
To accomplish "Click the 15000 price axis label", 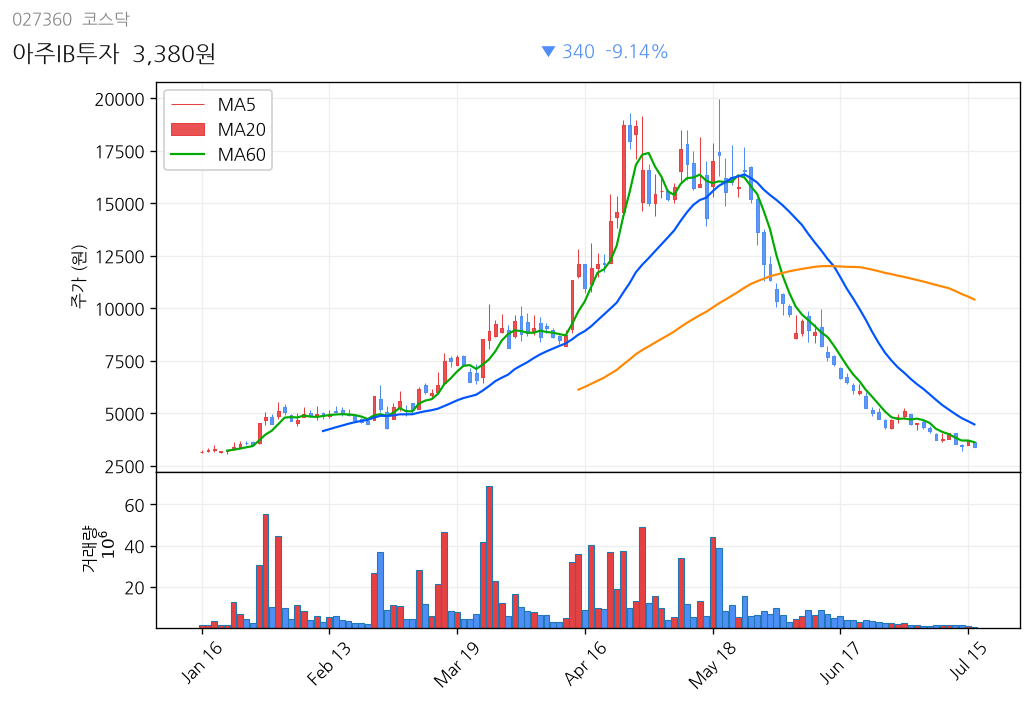I will click(120, 205).
